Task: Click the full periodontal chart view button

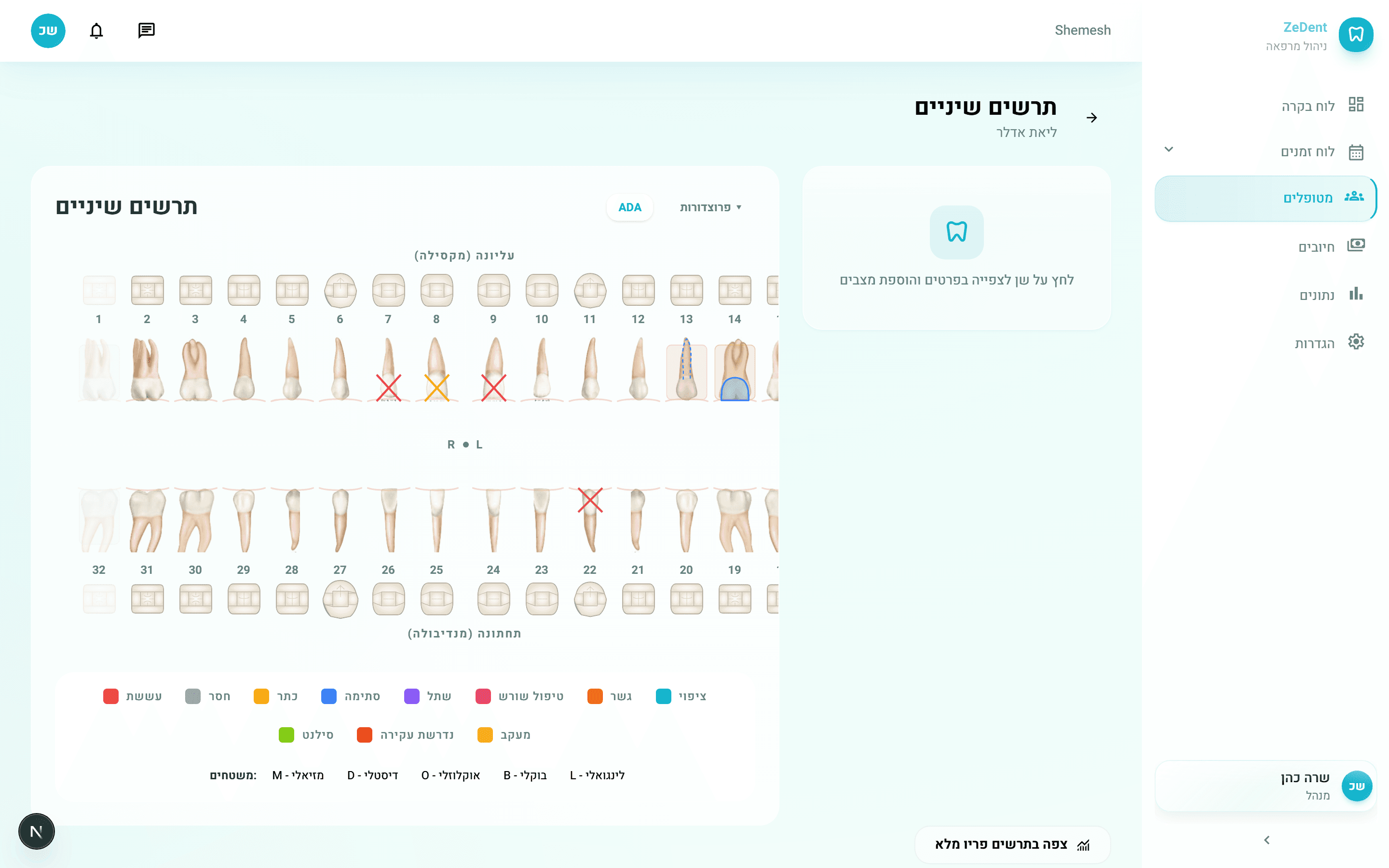Action: [1012, 844]
